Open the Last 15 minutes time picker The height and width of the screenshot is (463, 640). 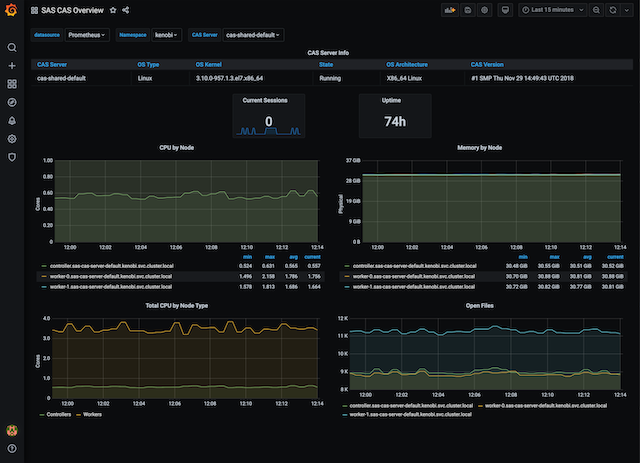(x=553, y=10)
